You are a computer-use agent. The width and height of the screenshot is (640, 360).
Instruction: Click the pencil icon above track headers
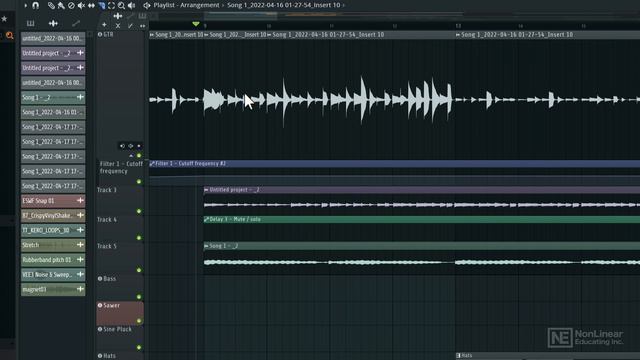tap(130, 26)
